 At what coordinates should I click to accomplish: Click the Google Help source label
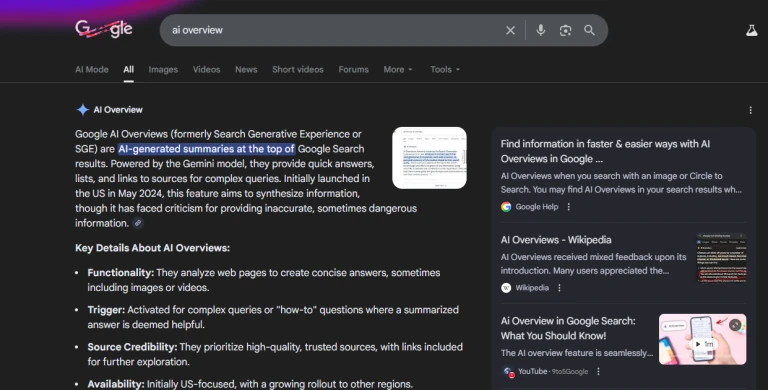click(x=536, y=207)
